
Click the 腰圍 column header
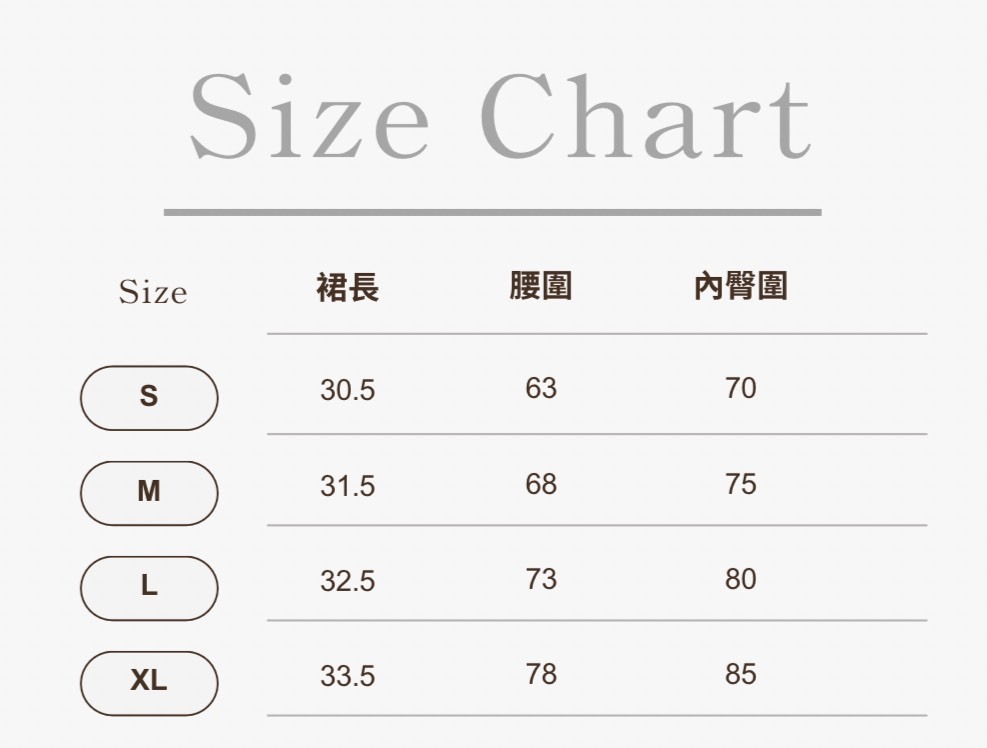(540, 286)
